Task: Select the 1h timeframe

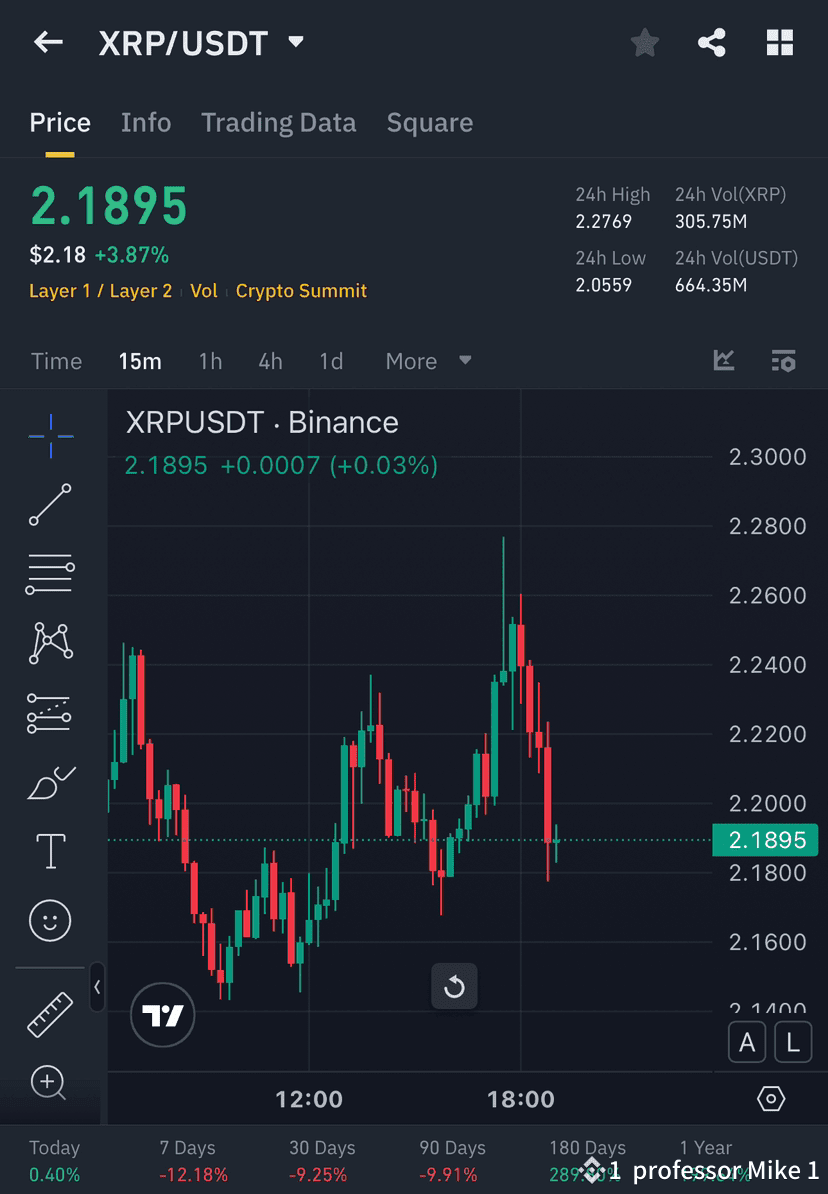Action: 210,361
